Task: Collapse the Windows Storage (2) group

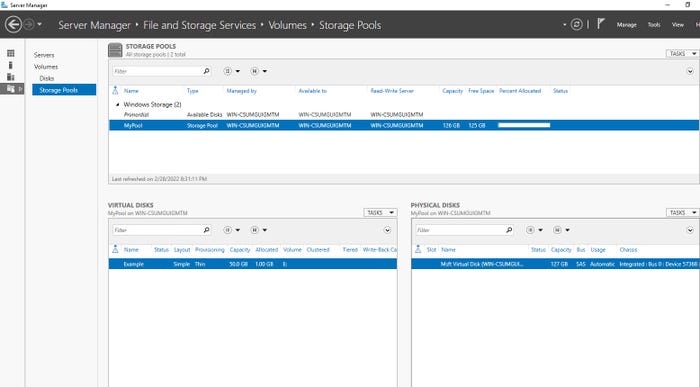Action: tap(117, 104)
